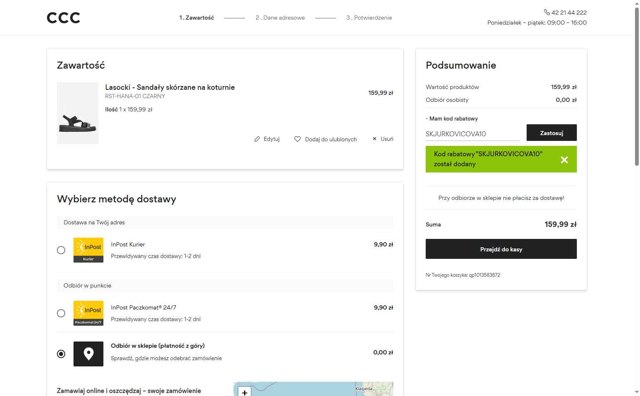Click Przy odbiorze w sklepie nie płacisz text

[501, 198]
